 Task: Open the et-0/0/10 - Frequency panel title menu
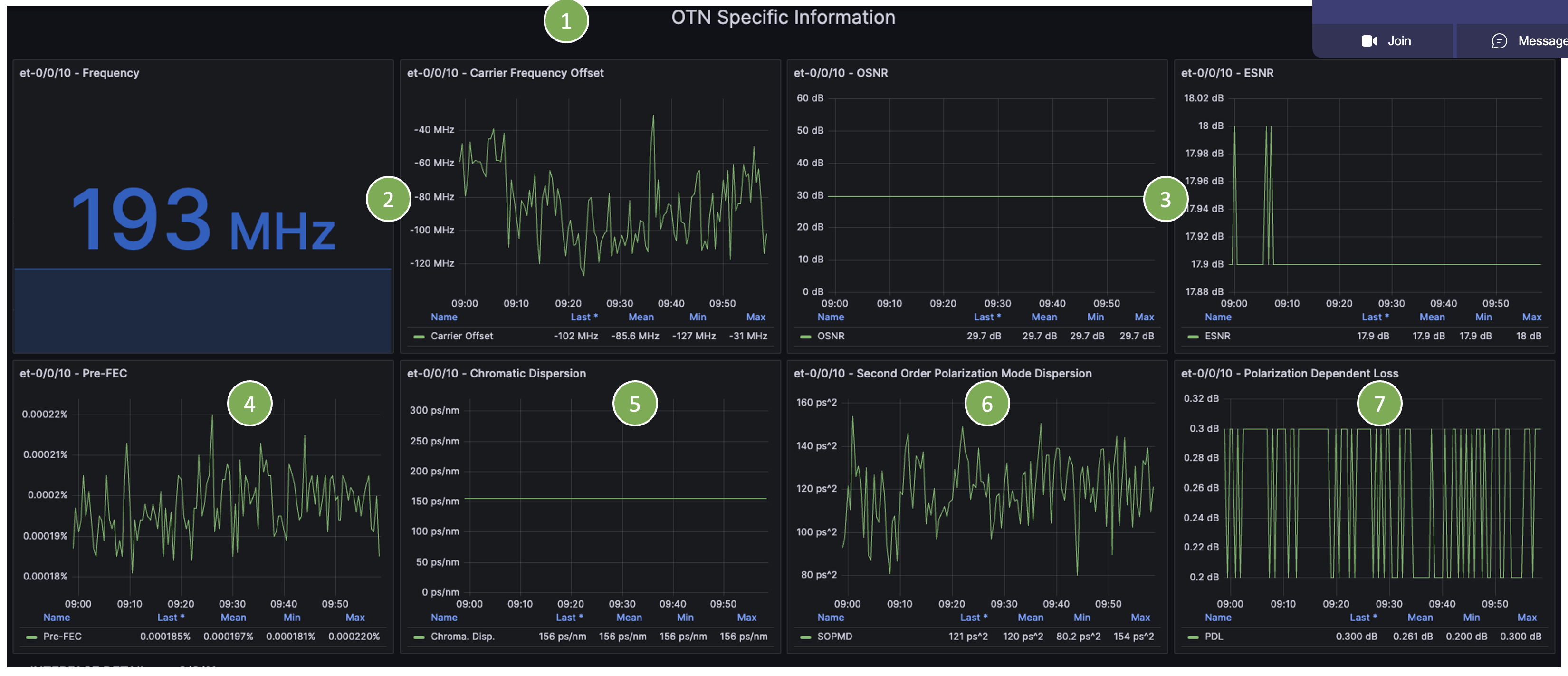(x=79, y=73)
